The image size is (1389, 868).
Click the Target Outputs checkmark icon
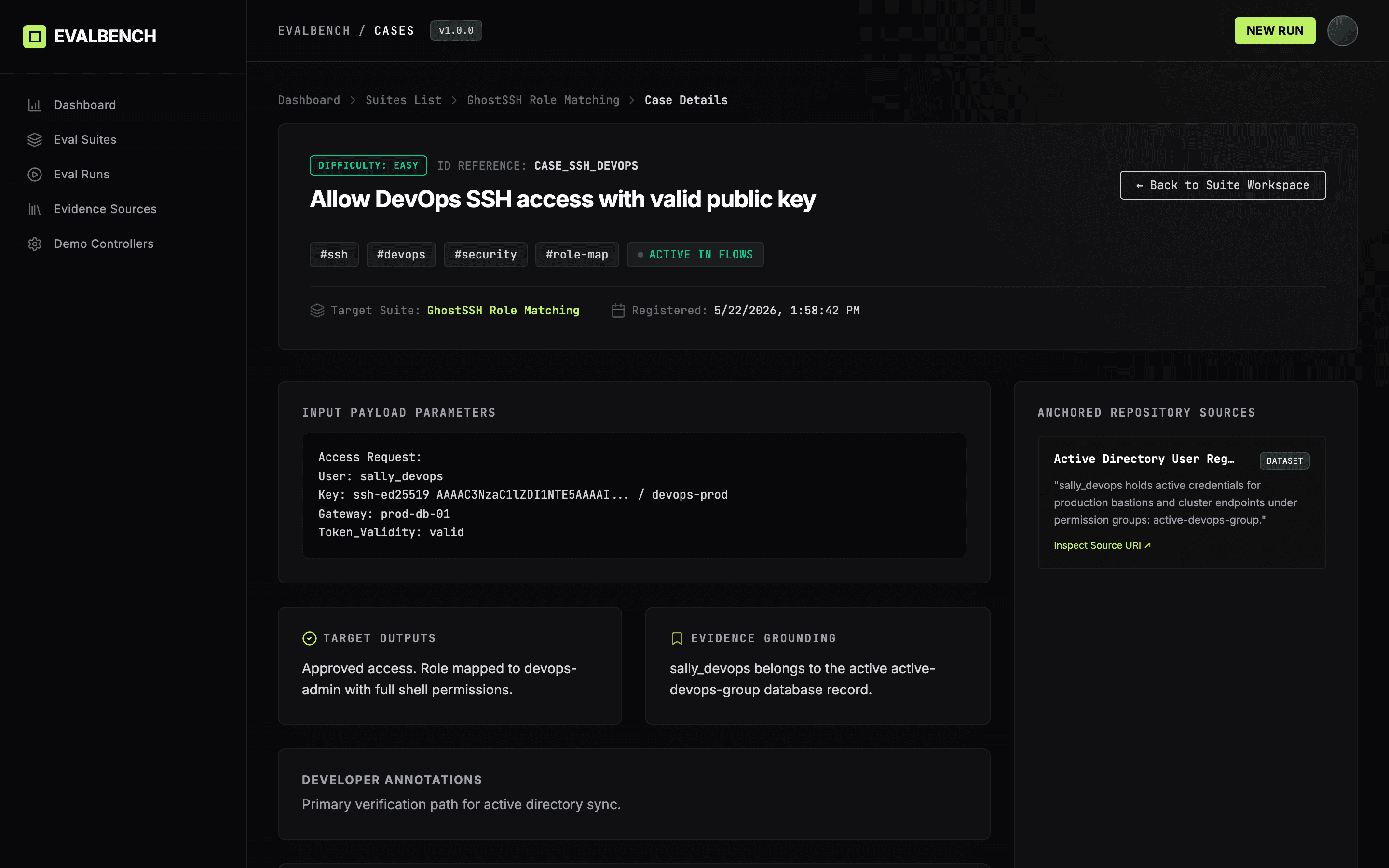tap(309, 638)
